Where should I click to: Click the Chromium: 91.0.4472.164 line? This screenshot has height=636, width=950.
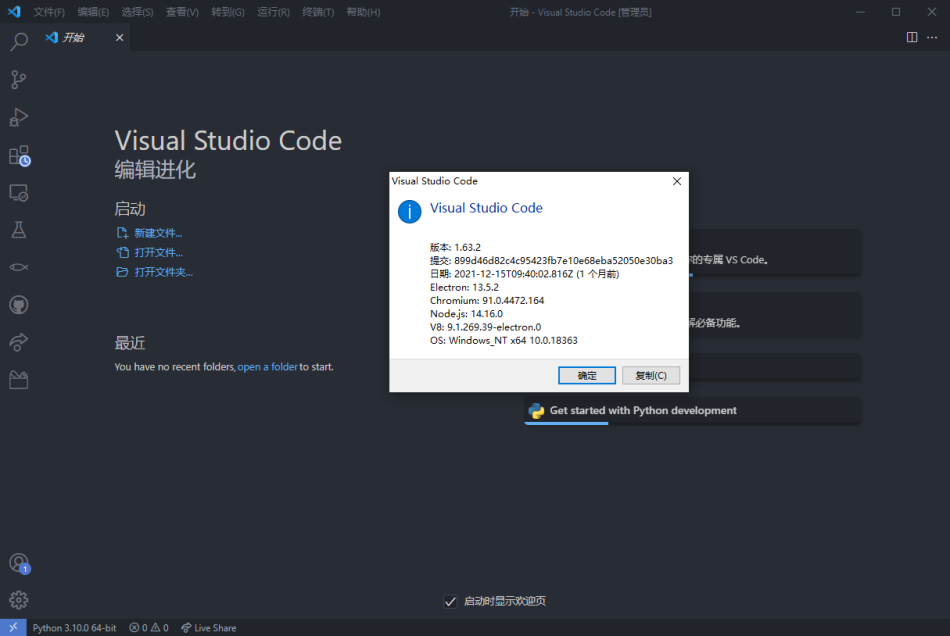pos(487,300)
